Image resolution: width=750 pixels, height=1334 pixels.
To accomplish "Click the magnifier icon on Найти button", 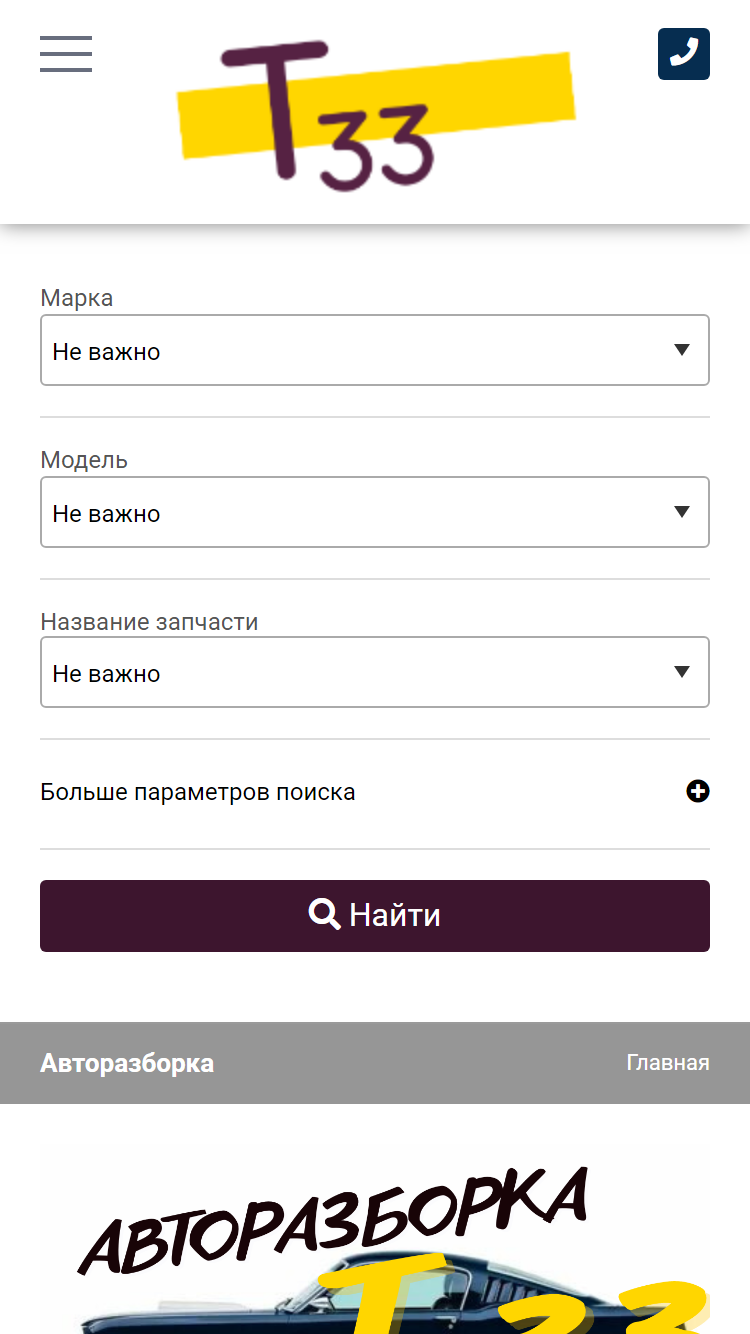I will [x=325, y=914].
